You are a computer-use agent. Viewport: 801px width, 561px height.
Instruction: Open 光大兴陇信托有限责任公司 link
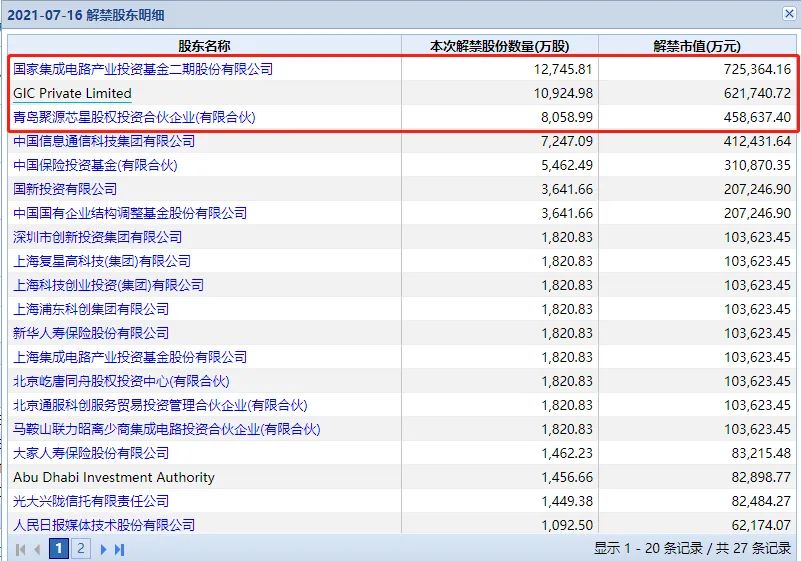point(91,501)
